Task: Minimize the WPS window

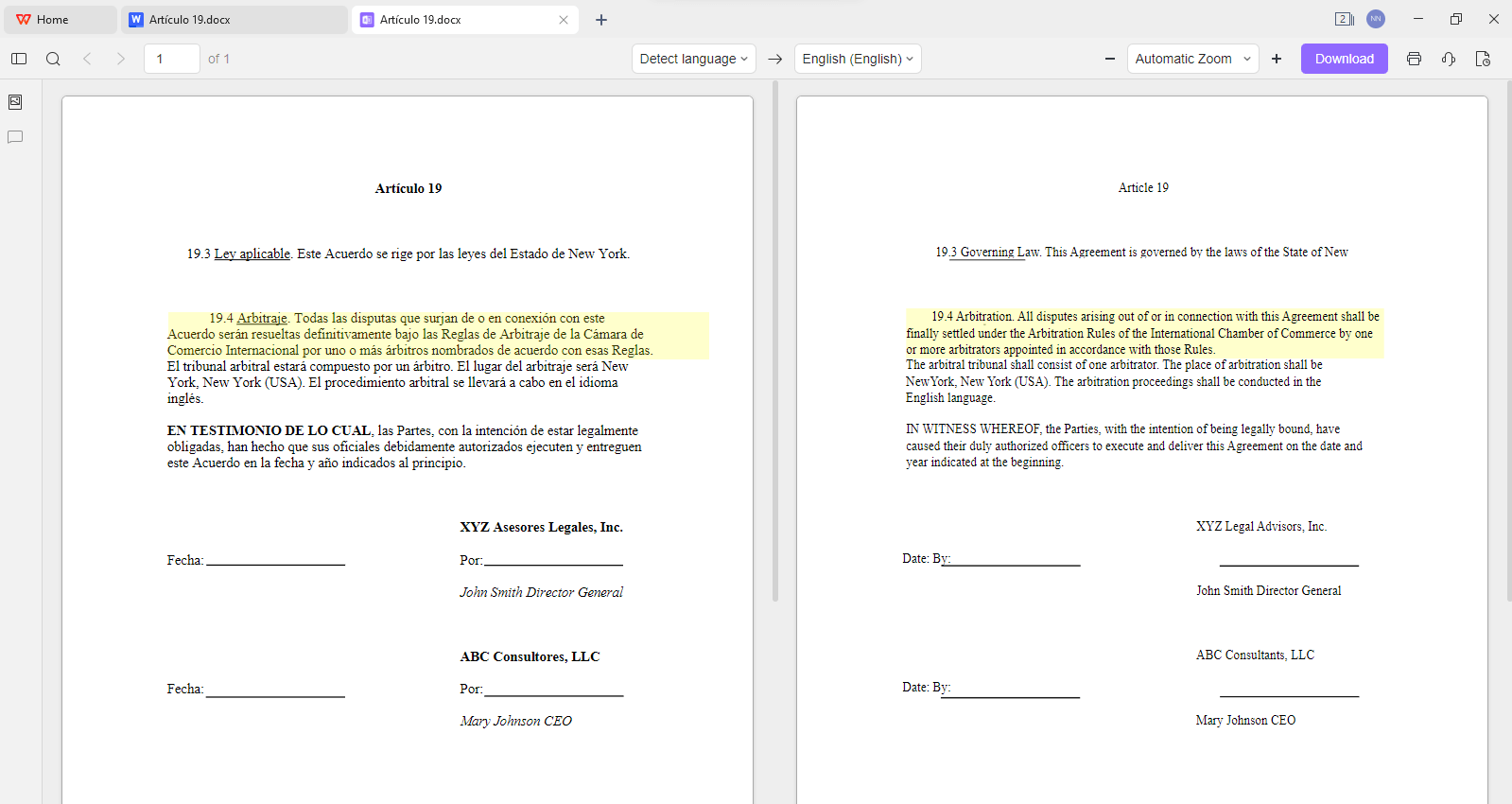Action: pos(1418,19)
